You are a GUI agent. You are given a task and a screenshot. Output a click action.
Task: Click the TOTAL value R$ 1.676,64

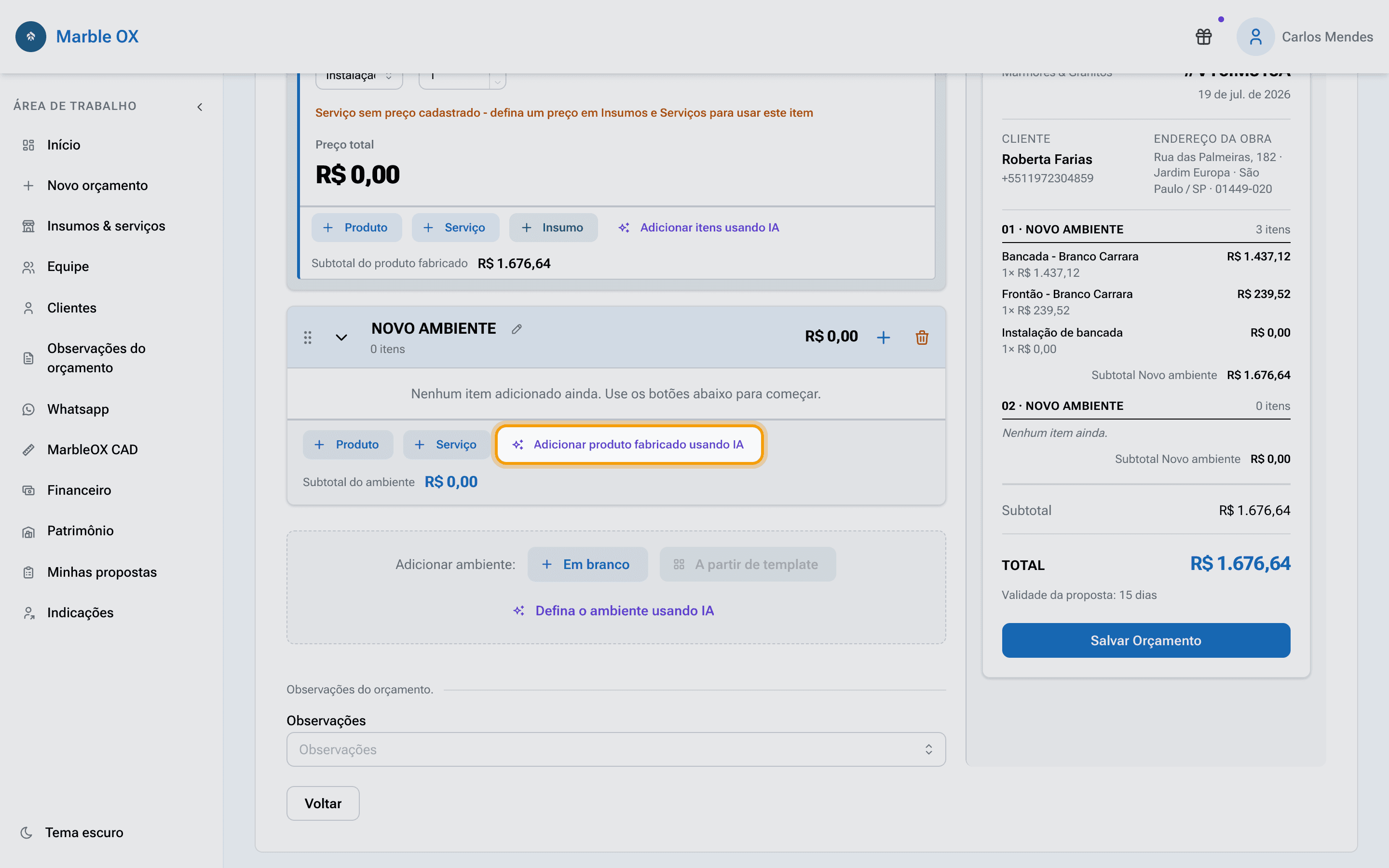click(1240, 564)
